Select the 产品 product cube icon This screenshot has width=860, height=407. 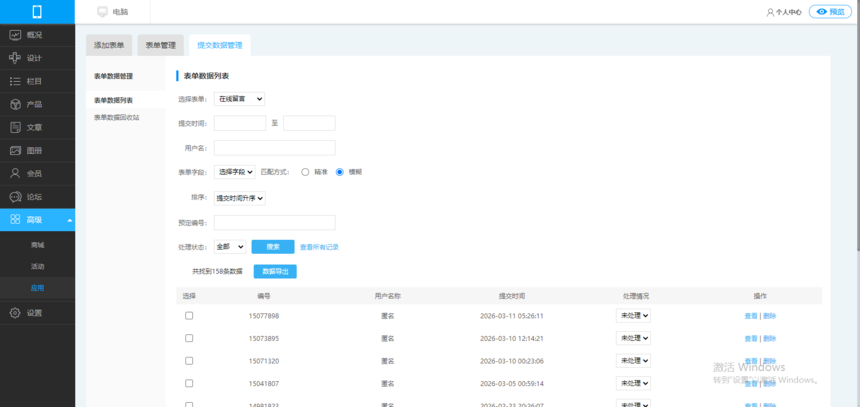15,104
